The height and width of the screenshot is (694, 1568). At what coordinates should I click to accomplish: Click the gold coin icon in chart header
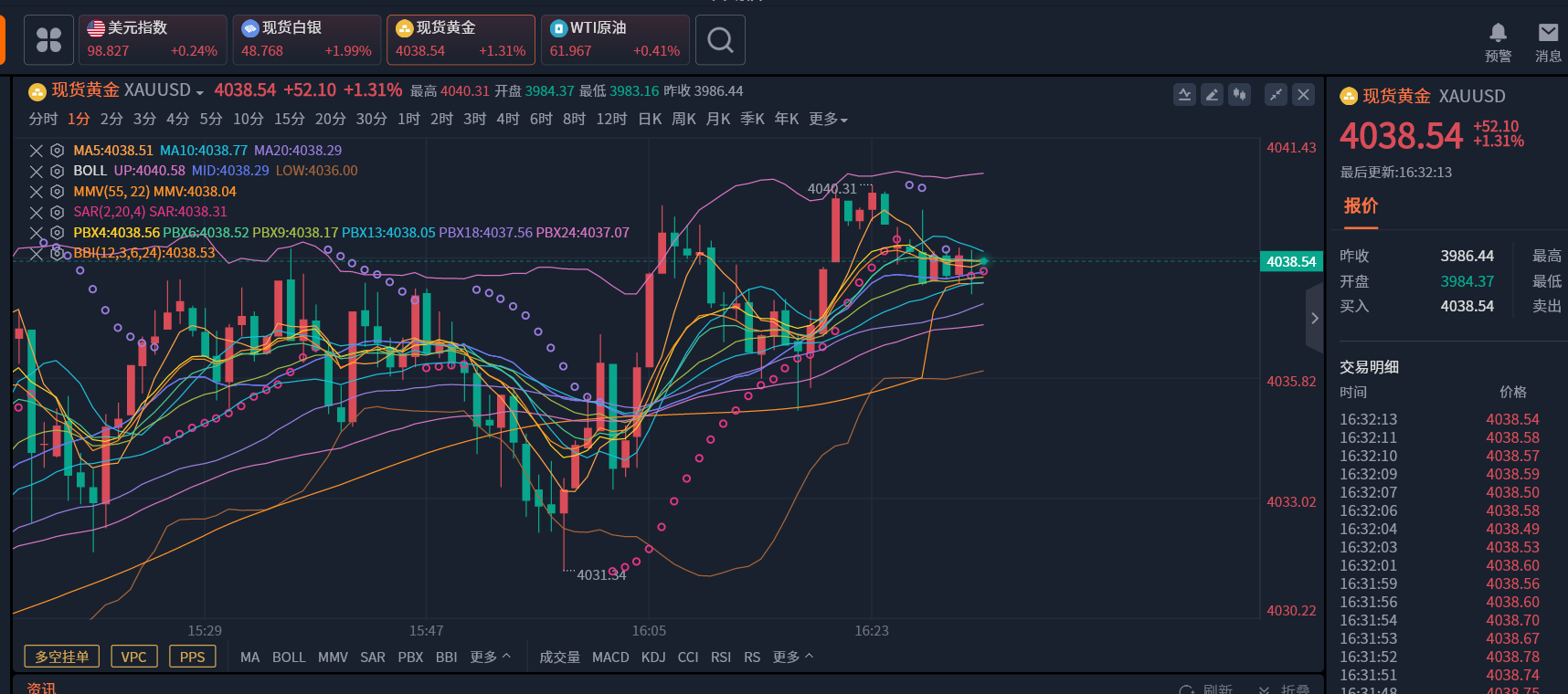tap(37, 91)
